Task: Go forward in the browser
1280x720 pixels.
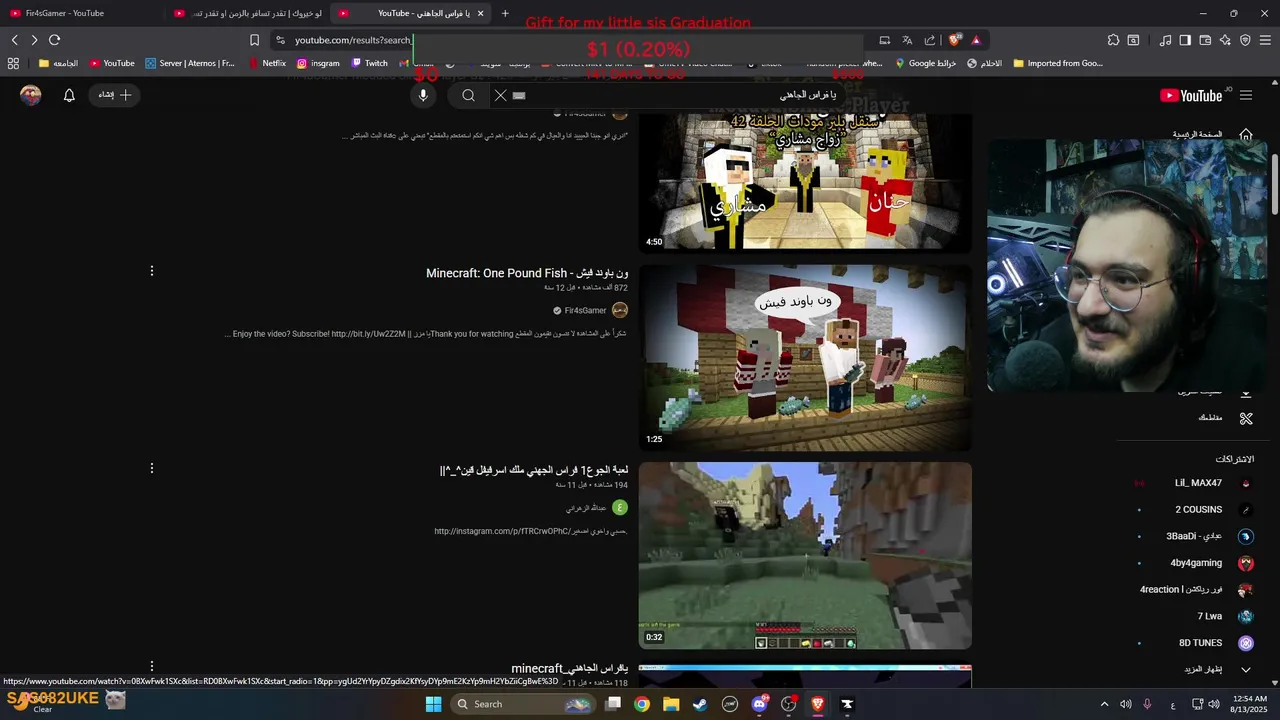Action: click(x=34, y=40)
